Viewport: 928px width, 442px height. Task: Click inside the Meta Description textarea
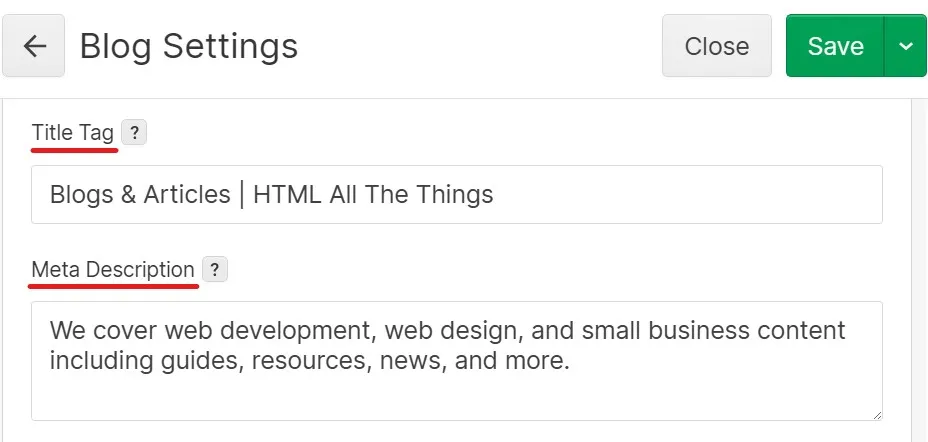(456, 390)
